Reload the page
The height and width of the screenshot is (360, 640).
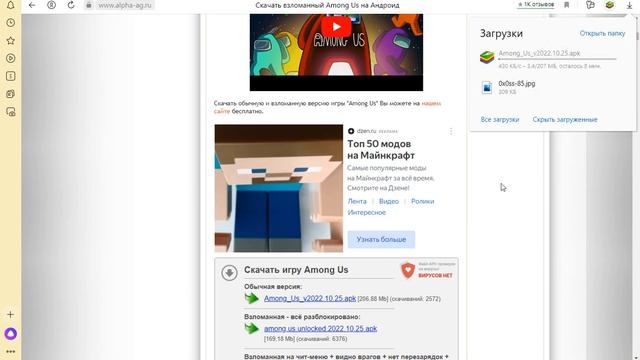[x=71, y=5]
